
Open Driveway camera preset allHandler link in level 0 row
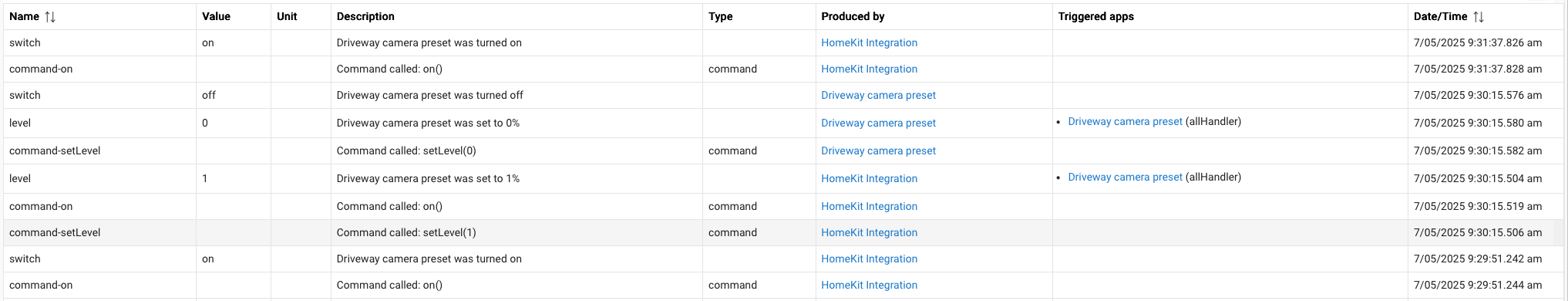tap(1125, 121)
